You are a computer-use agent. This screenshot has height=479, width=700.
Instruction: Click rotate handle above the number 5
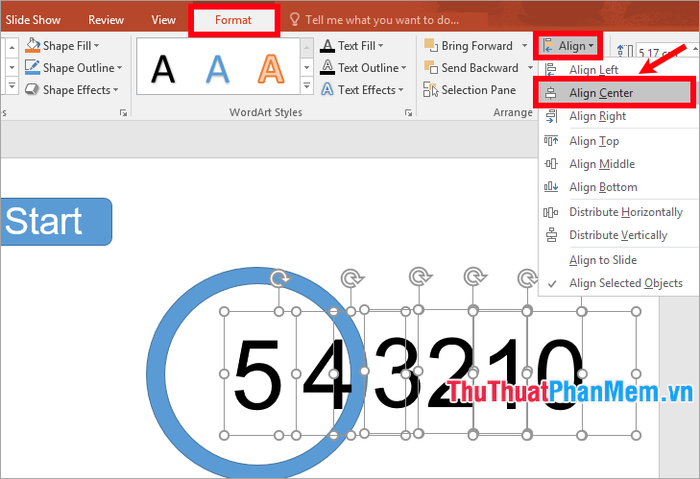280,278
